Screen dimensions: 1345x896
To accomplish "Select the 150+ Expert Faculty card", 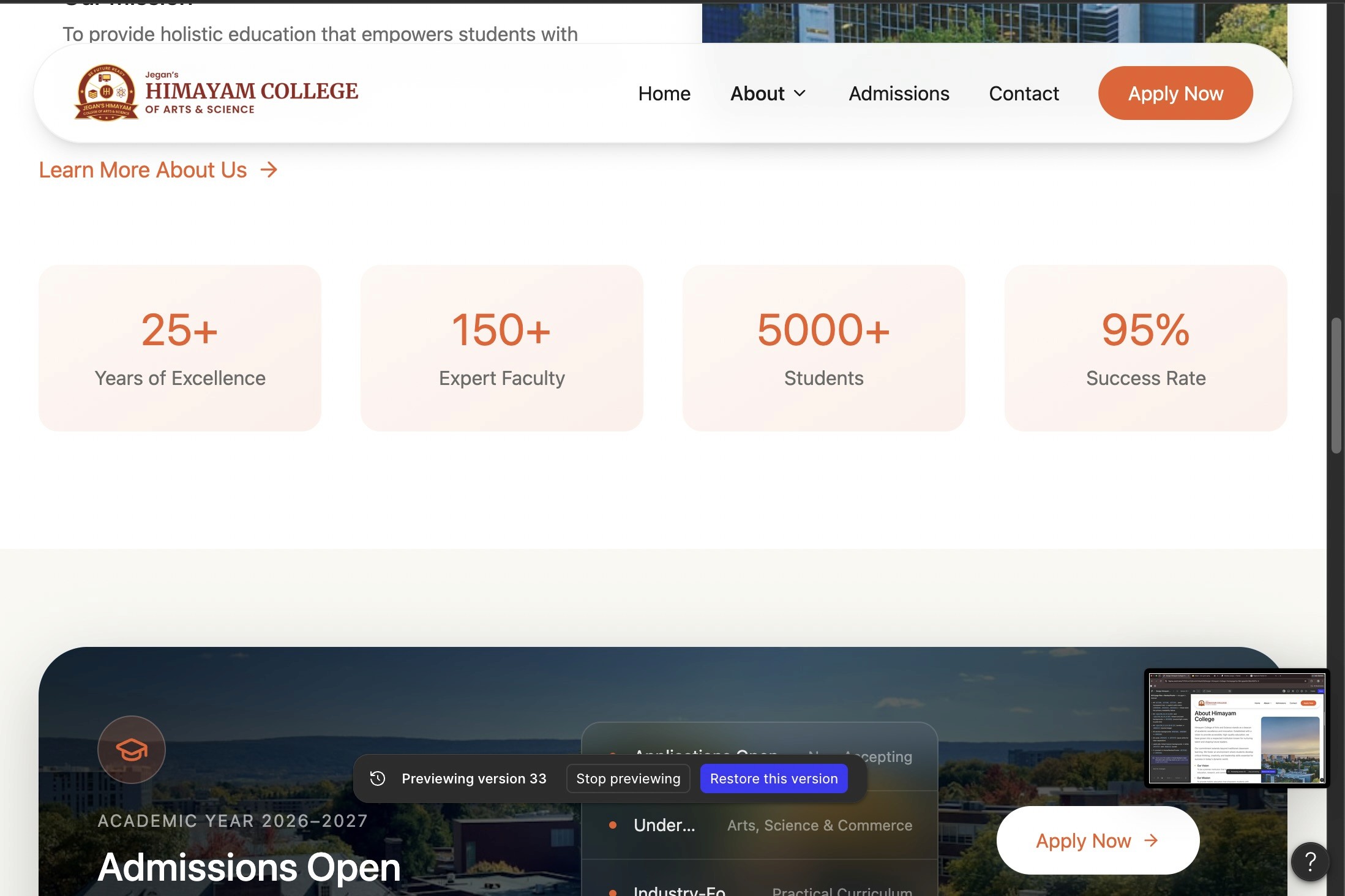I will 502,348.
